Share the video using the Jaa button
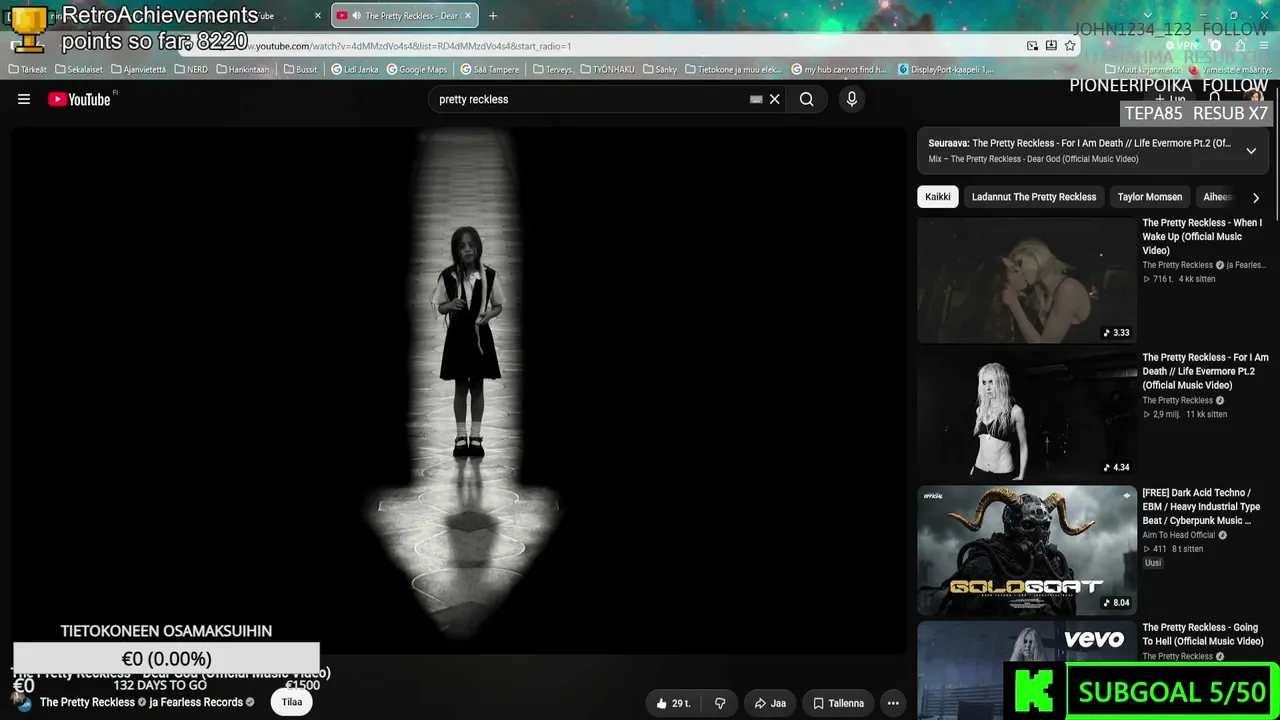This screenshot has width=1280, height=720. pos(770,703)
